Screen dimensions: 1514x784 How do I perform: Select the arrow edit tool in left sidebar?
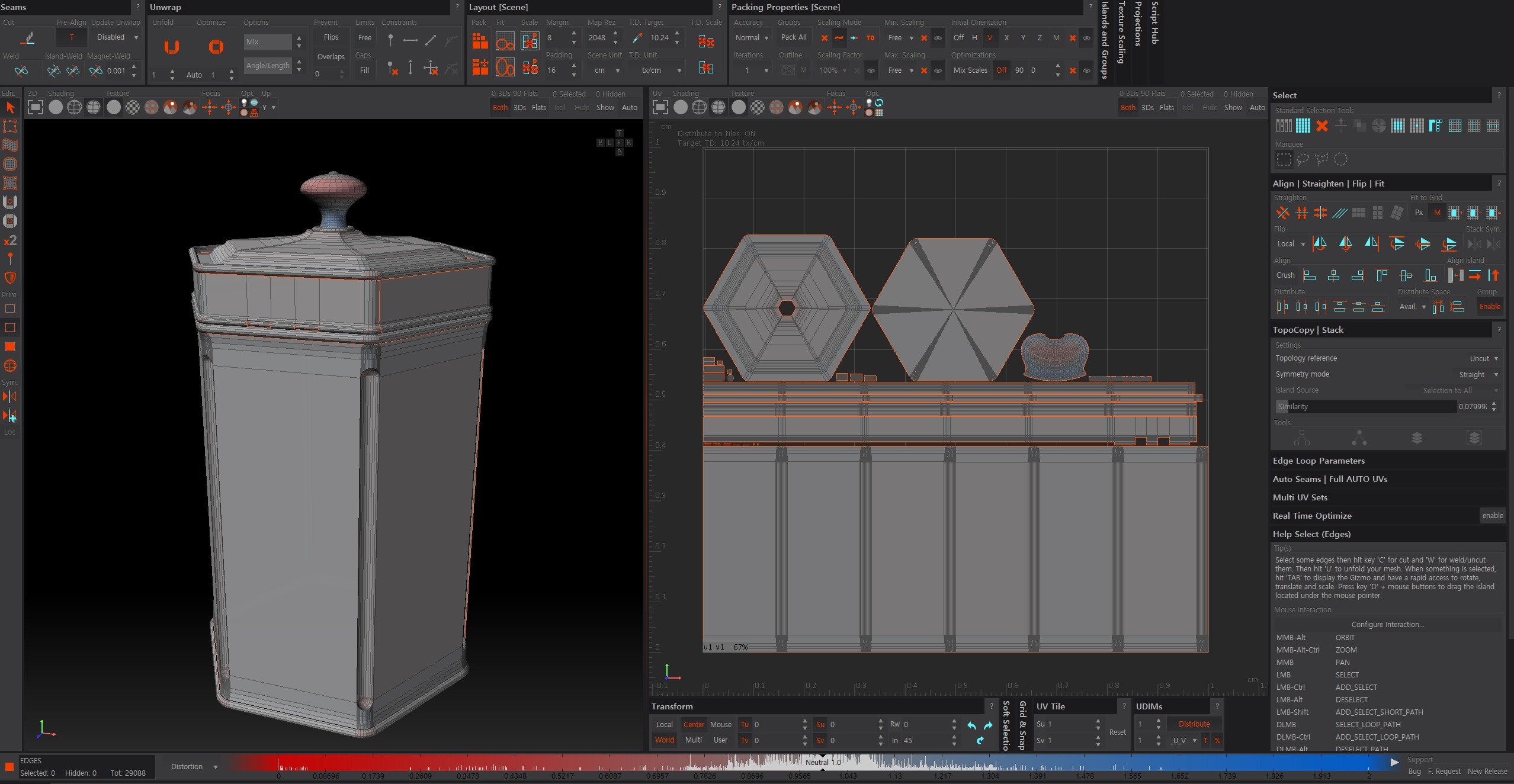click(x=10, y=107)
